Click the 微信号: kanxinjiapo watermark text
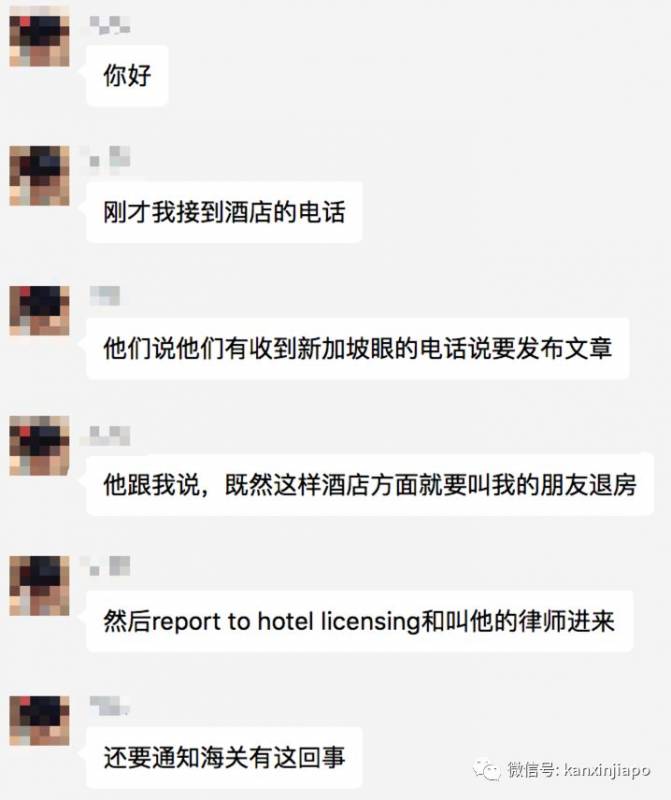671x800 pixels. point(578,769)
